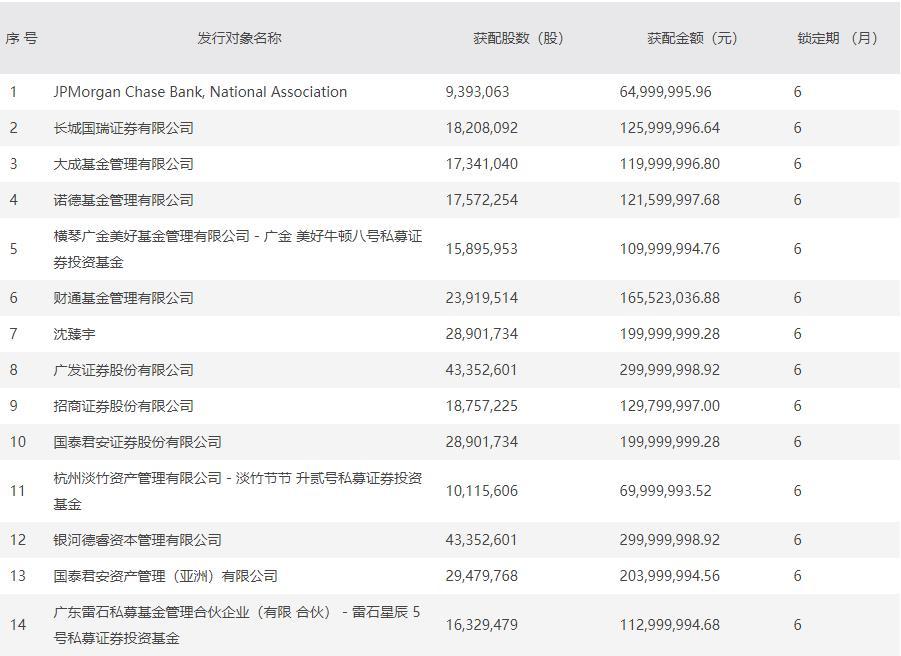
Task: Click amount 129,799,997.00
Action: tap(669, 406)
